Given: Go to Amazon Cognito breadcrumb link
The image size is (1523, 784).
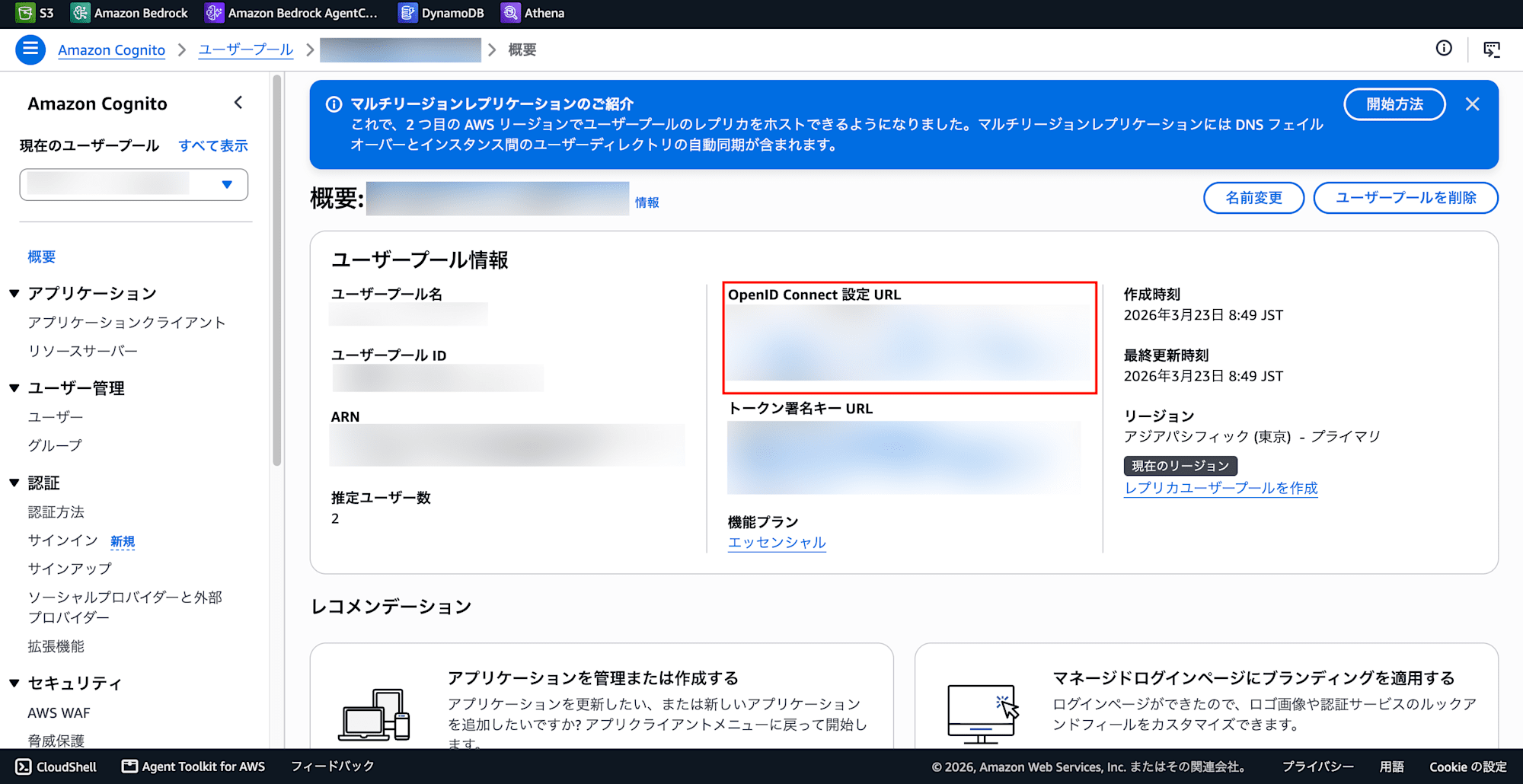Looking at the screenshot, I should (111, 49).
